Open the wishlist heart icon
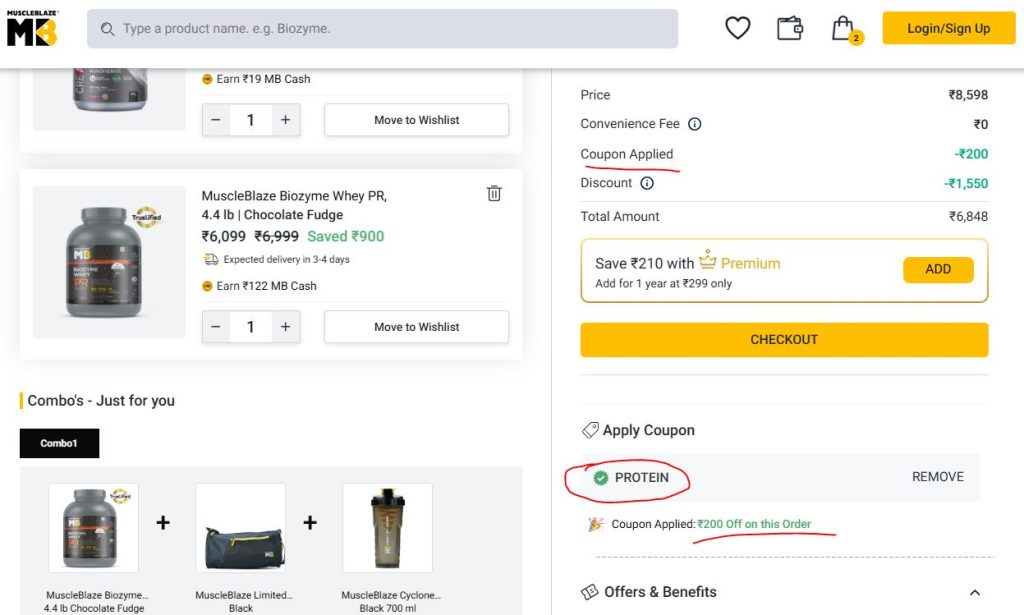 click(x=737, y=28)
